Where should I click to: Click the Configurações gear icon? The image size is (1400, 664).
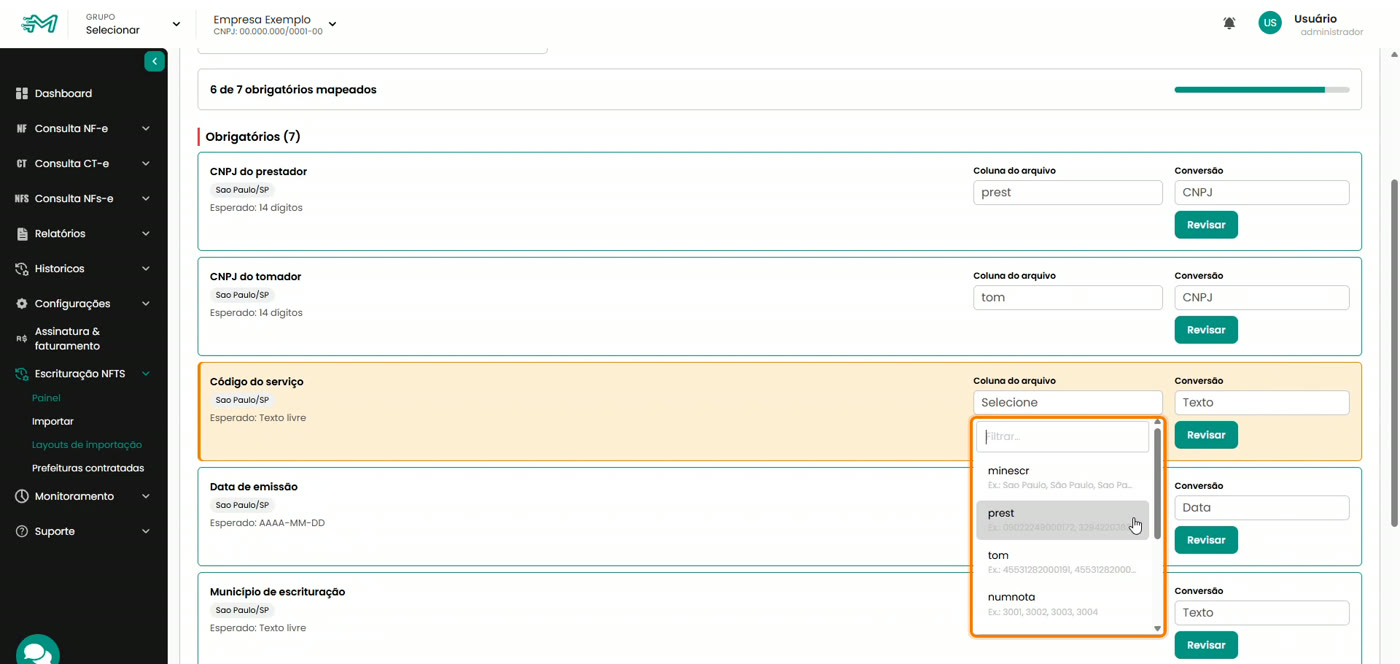(22, 304)
